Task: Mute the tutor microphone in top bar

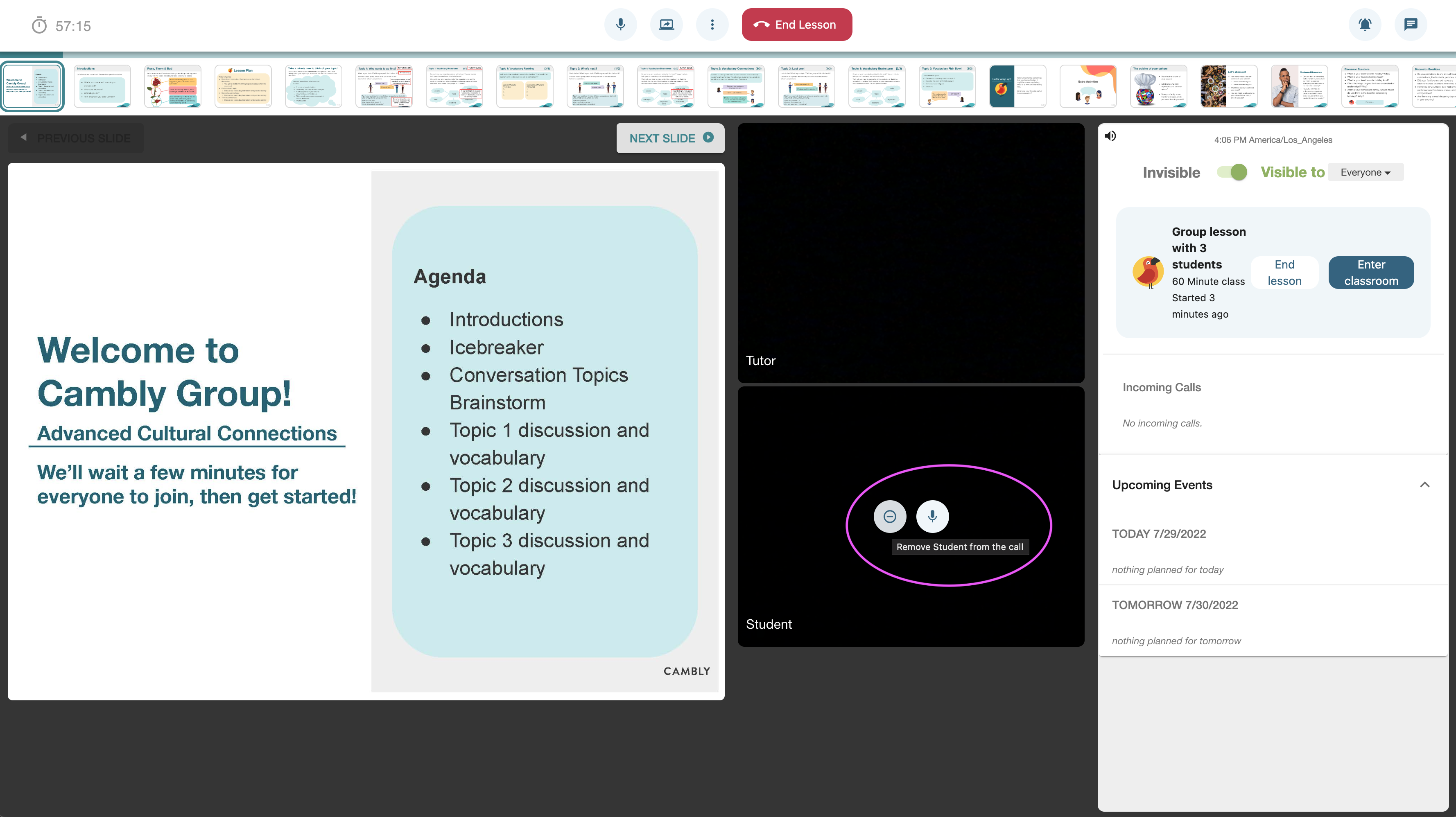Action: click(x=621, y=24)
